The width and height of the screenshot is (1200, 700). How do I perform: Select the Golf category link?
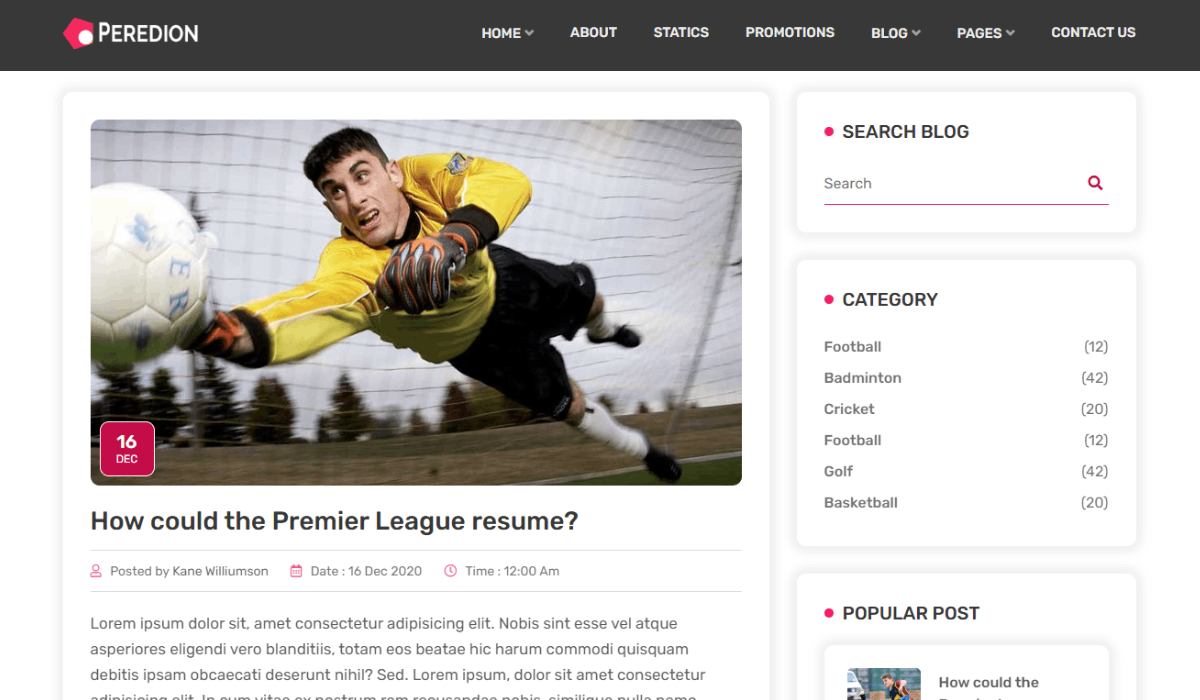[x=838, y=471]
